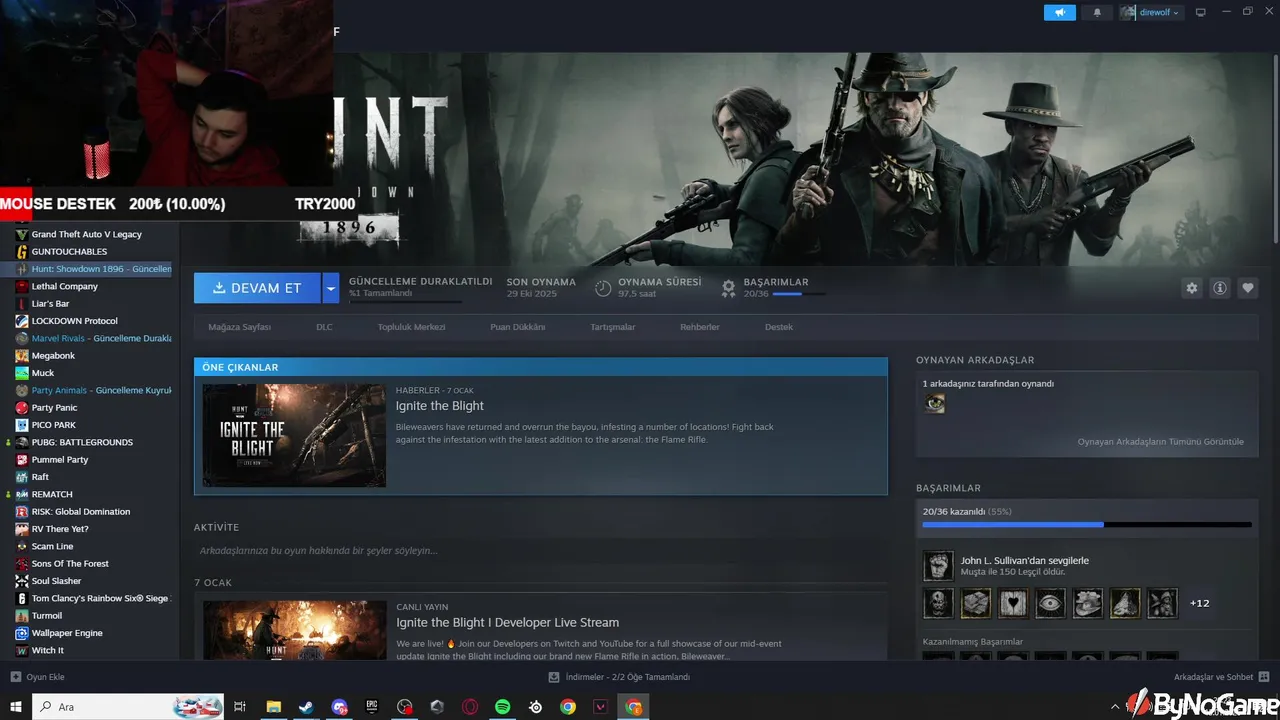Open Oynayan Arkadaşların Tümünü Görüntüle link

click(1161, 442)
